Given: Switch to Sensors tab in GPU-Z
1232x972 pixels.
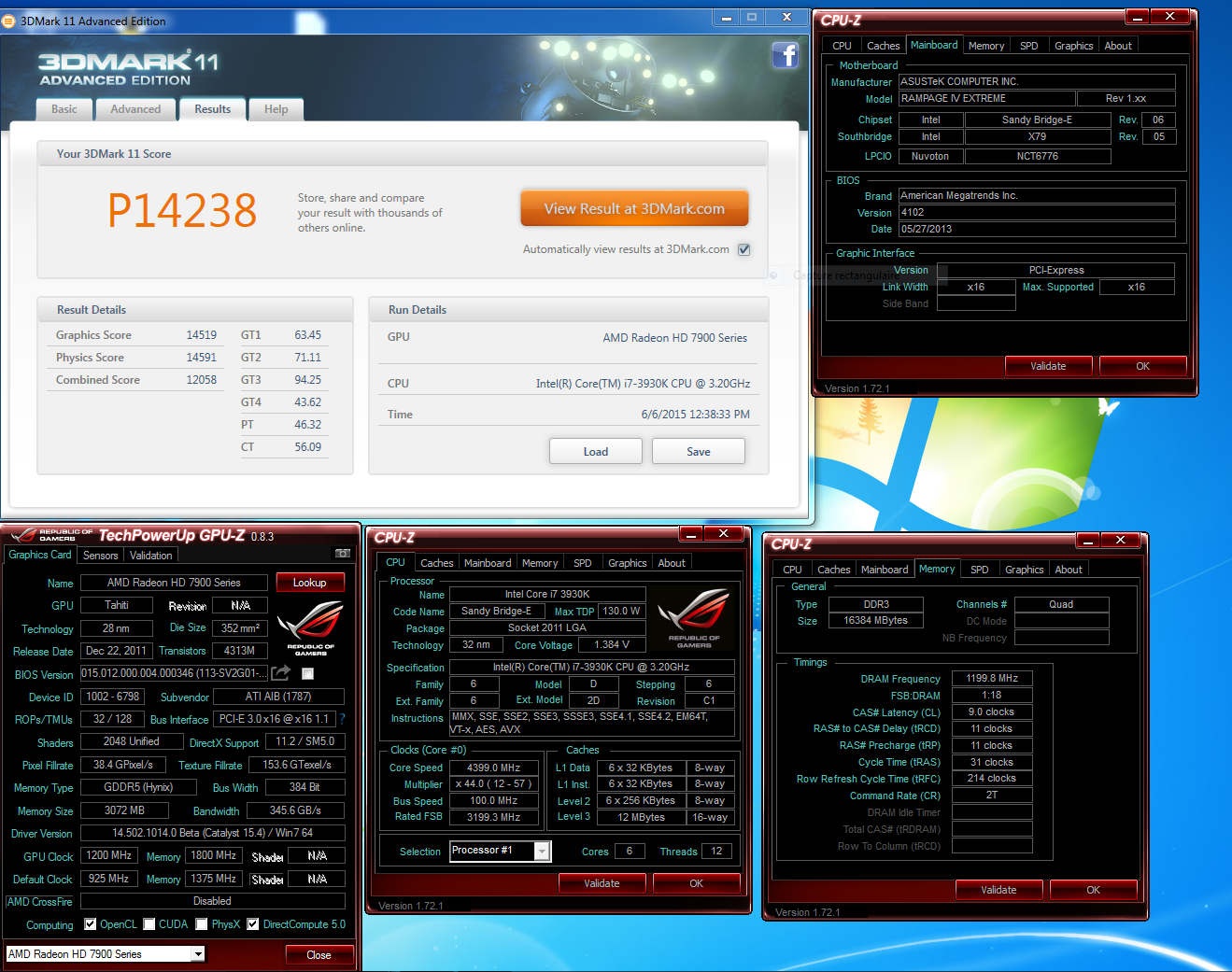Looking at the screenshot, I should 101,556.
